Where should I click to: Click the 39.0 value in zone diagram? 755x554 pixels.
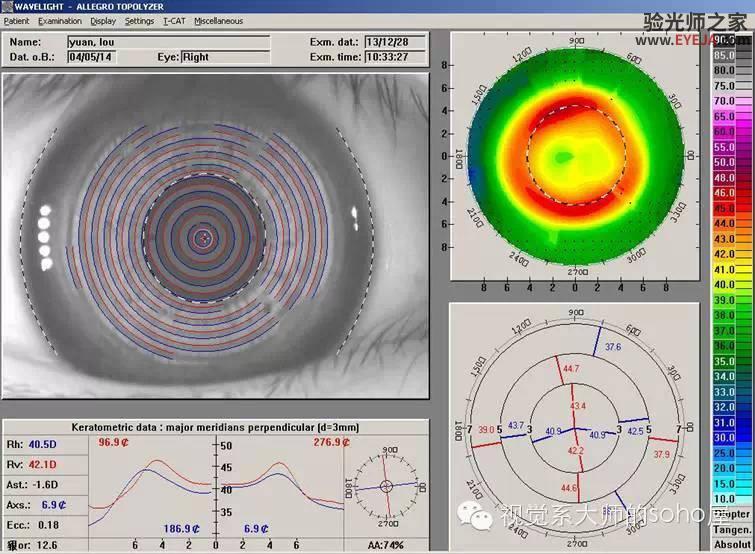[x=486, y=429]
